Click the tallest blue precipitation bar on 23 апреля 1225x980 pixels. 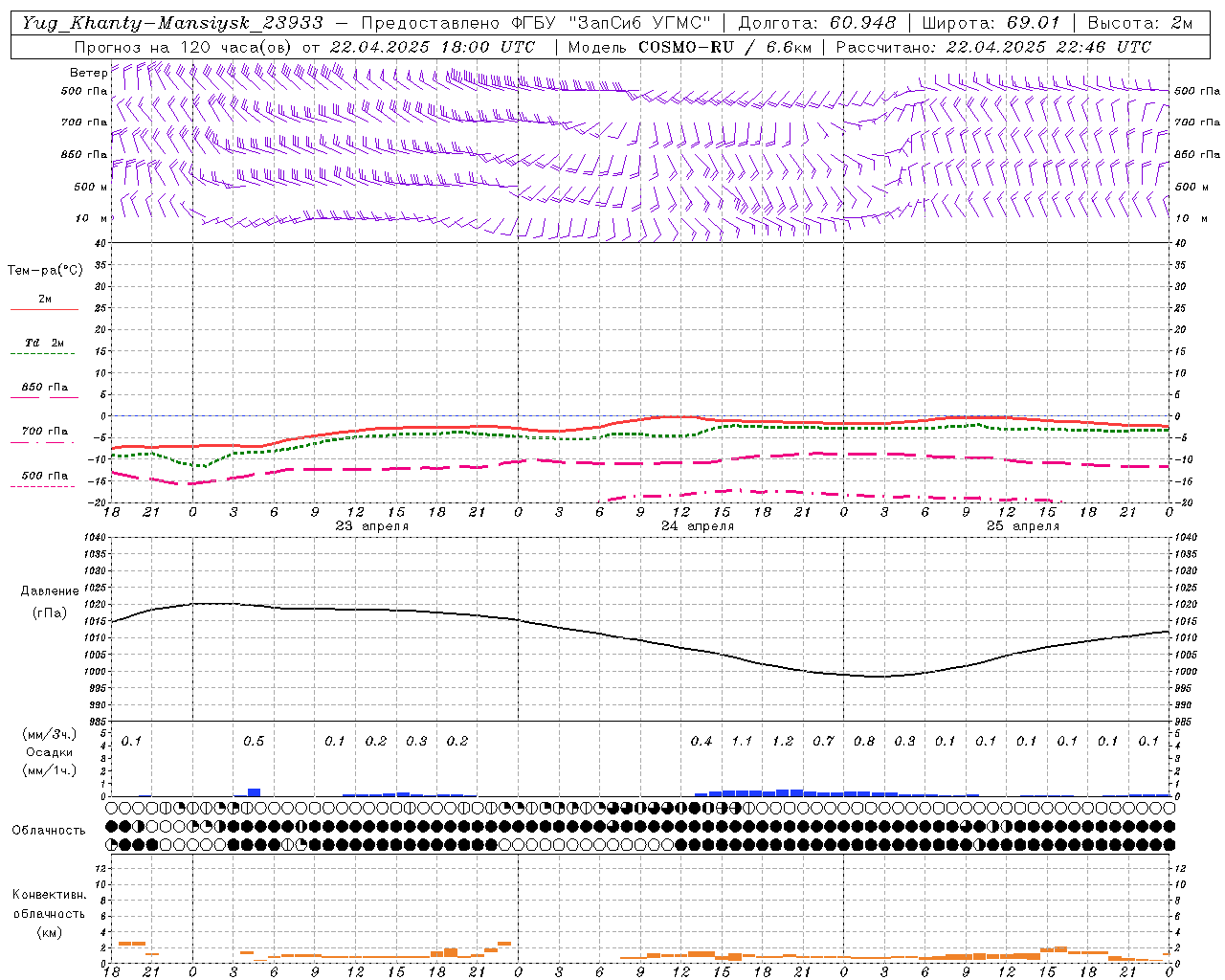pyautogui.click(x=254, y=792)
